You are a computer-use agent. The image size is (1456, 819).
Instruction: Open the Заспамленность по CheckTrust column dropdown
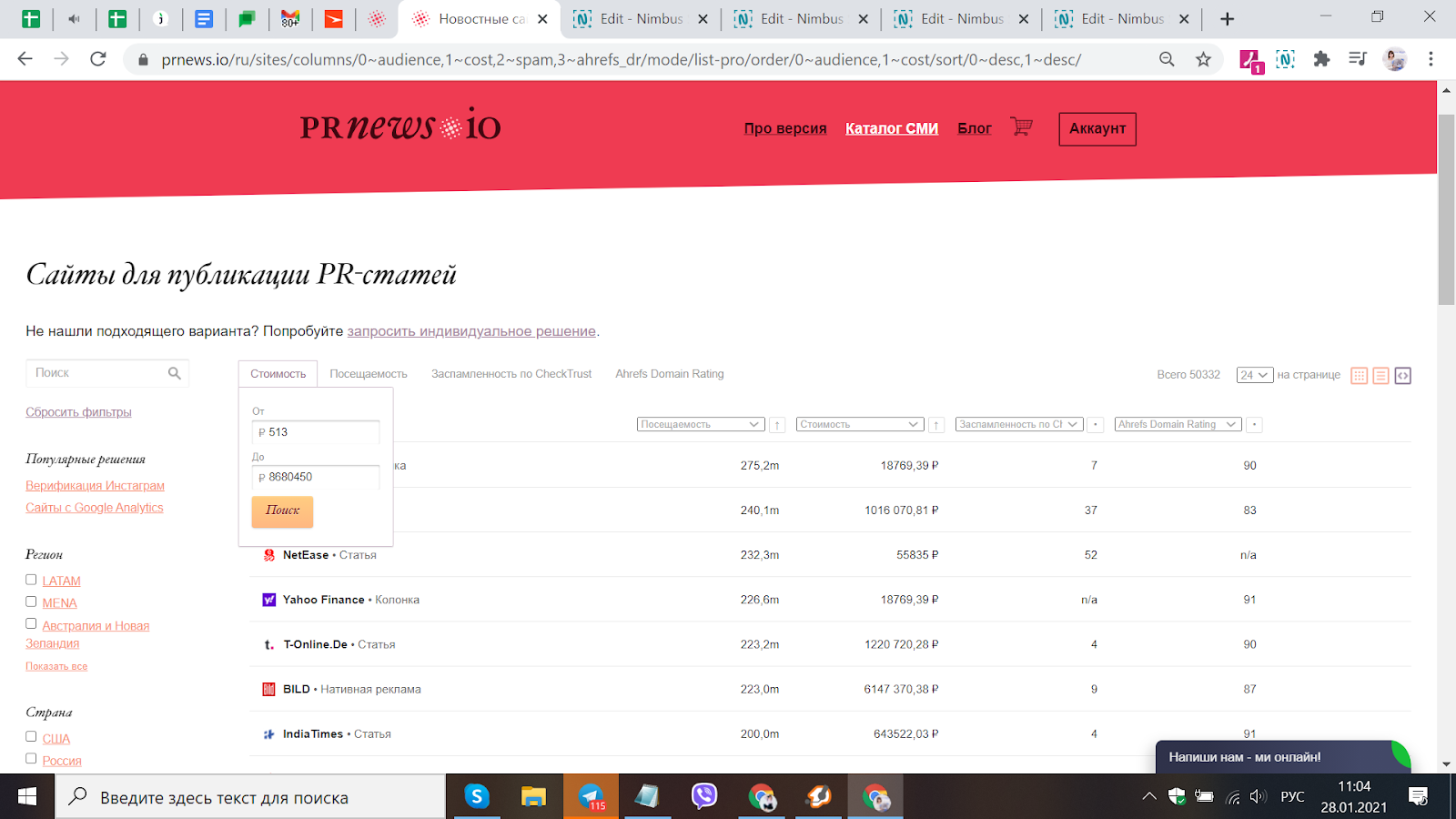click(x=1018, y=425)
